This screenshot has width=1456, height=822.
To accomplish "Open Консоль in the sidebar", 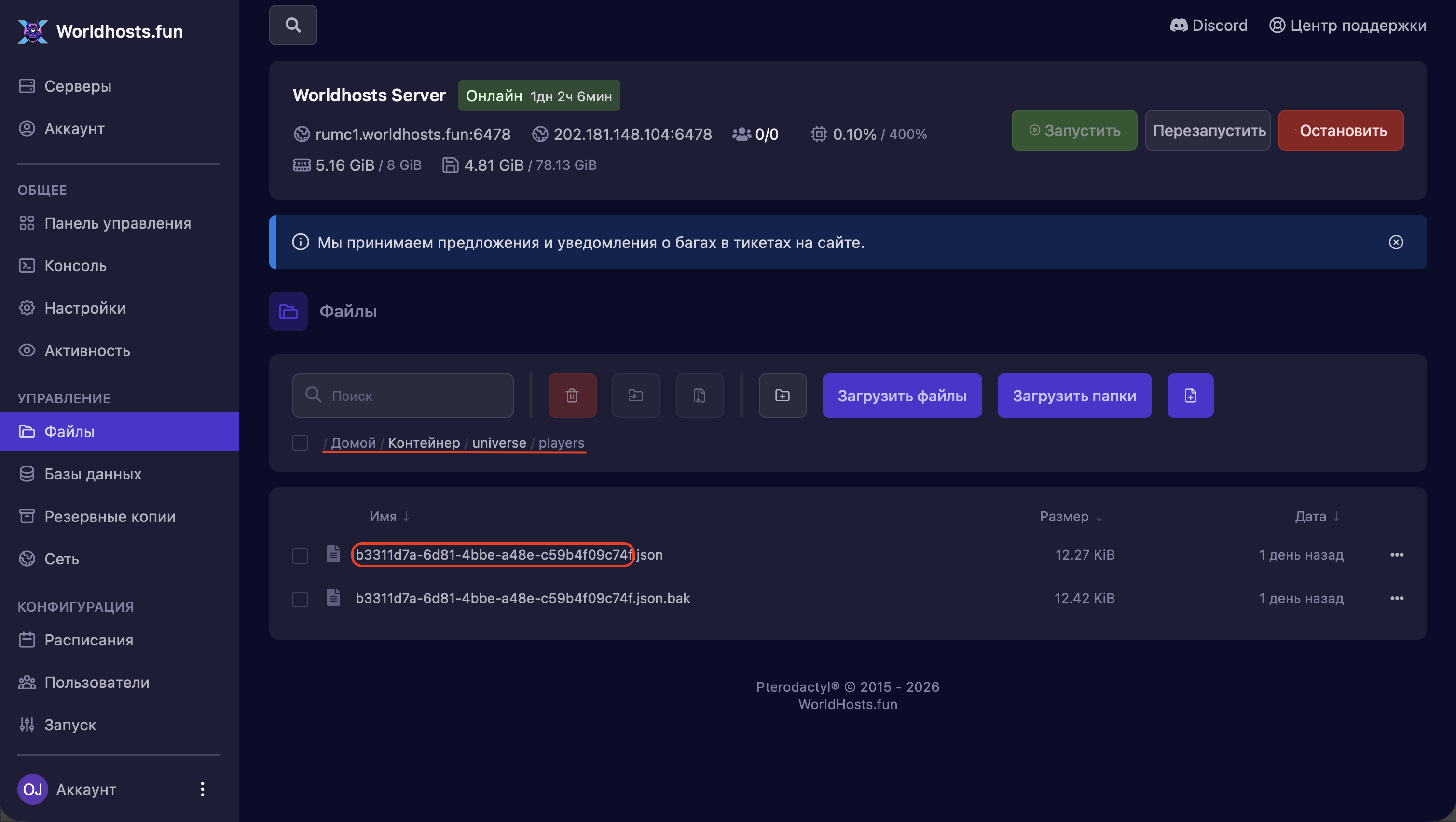I will 75,266.
